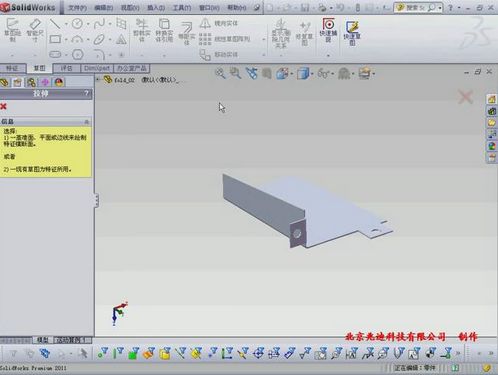This screenshot has height=375, width=498.
Task: Switch to the DimXpert tab
Action: [97, 68]
